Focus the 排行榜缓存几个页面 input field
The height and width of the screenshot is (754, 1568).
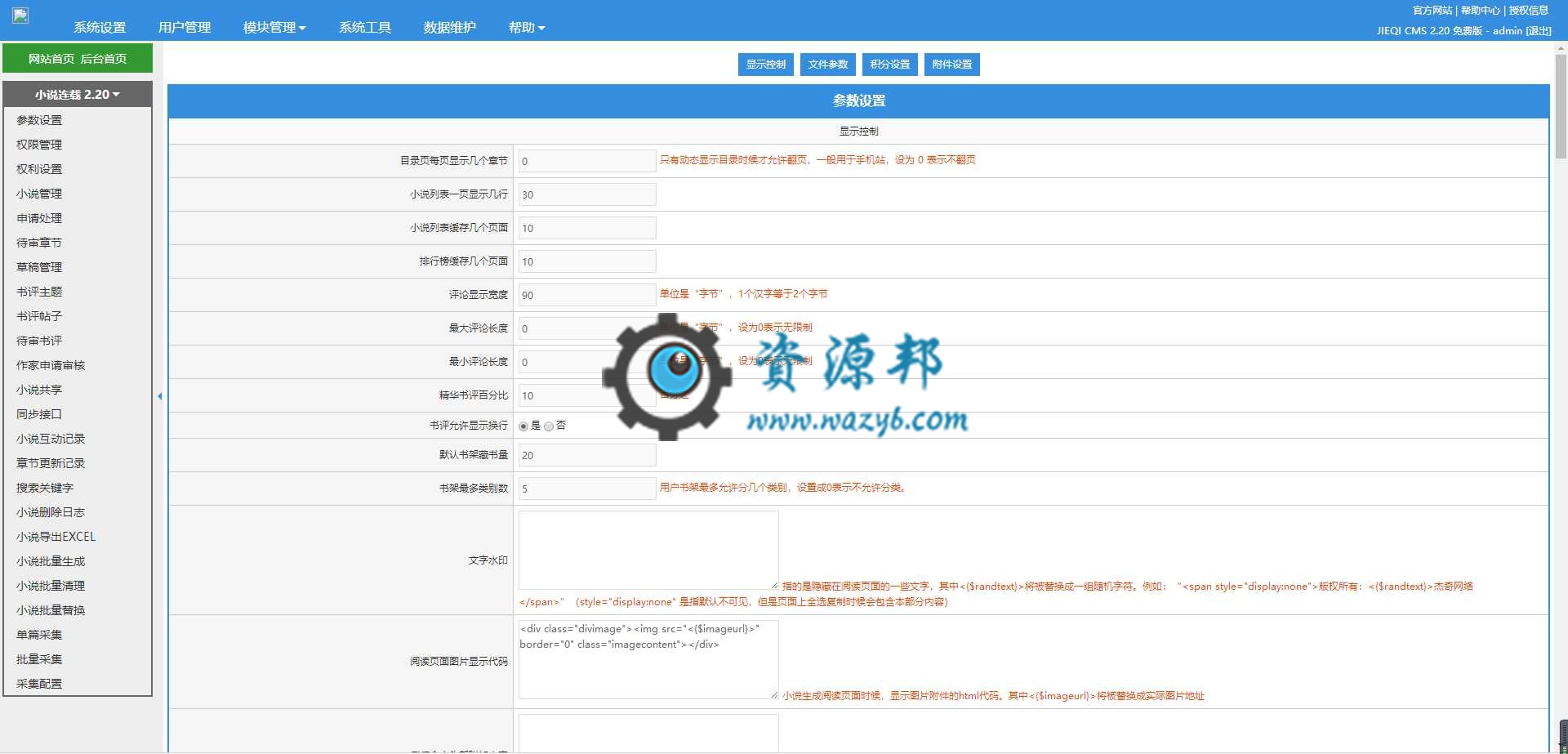(587, 261)
